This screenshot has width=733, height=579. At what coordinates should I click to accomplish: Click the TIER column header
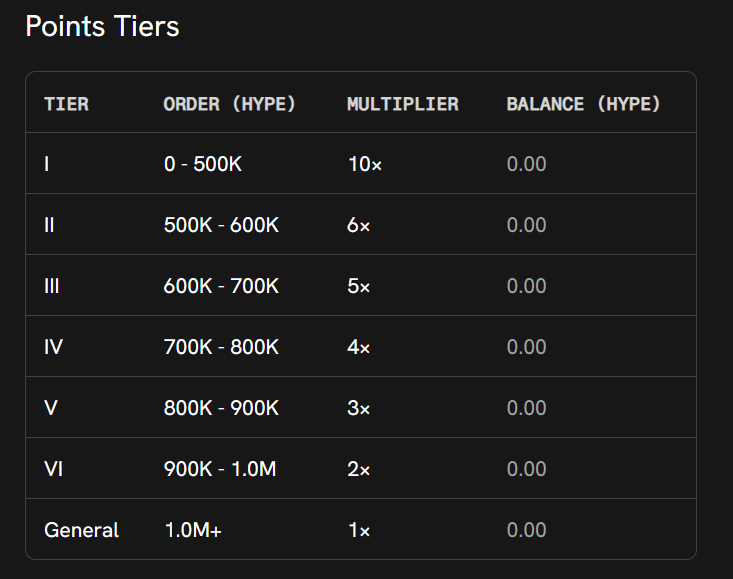[x=66, y=103]
